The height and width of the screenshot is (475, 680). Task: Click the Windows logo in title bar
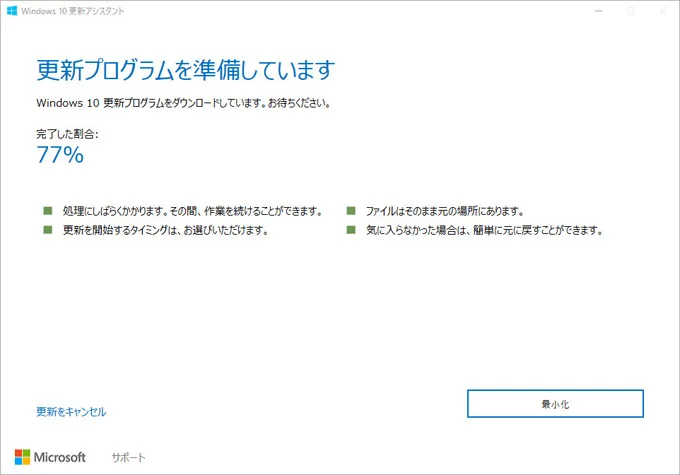11,10
